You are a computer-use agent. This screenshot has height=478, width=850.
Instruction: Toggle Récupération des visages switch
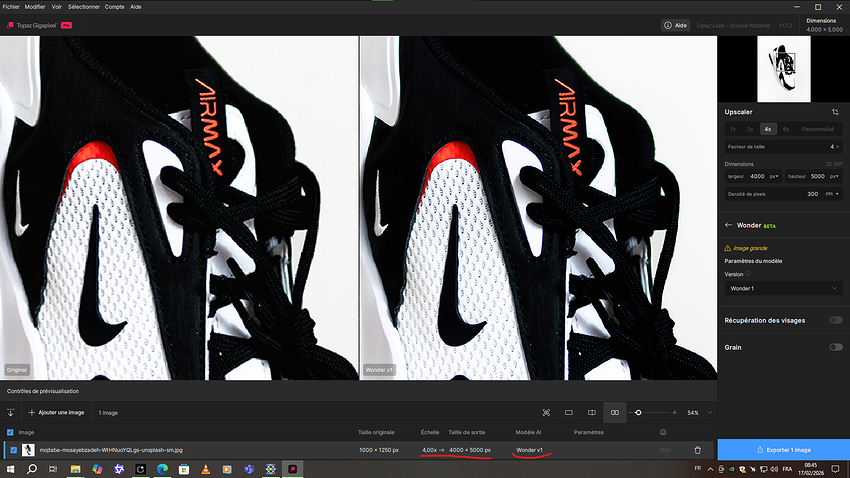tap(836, 320)
